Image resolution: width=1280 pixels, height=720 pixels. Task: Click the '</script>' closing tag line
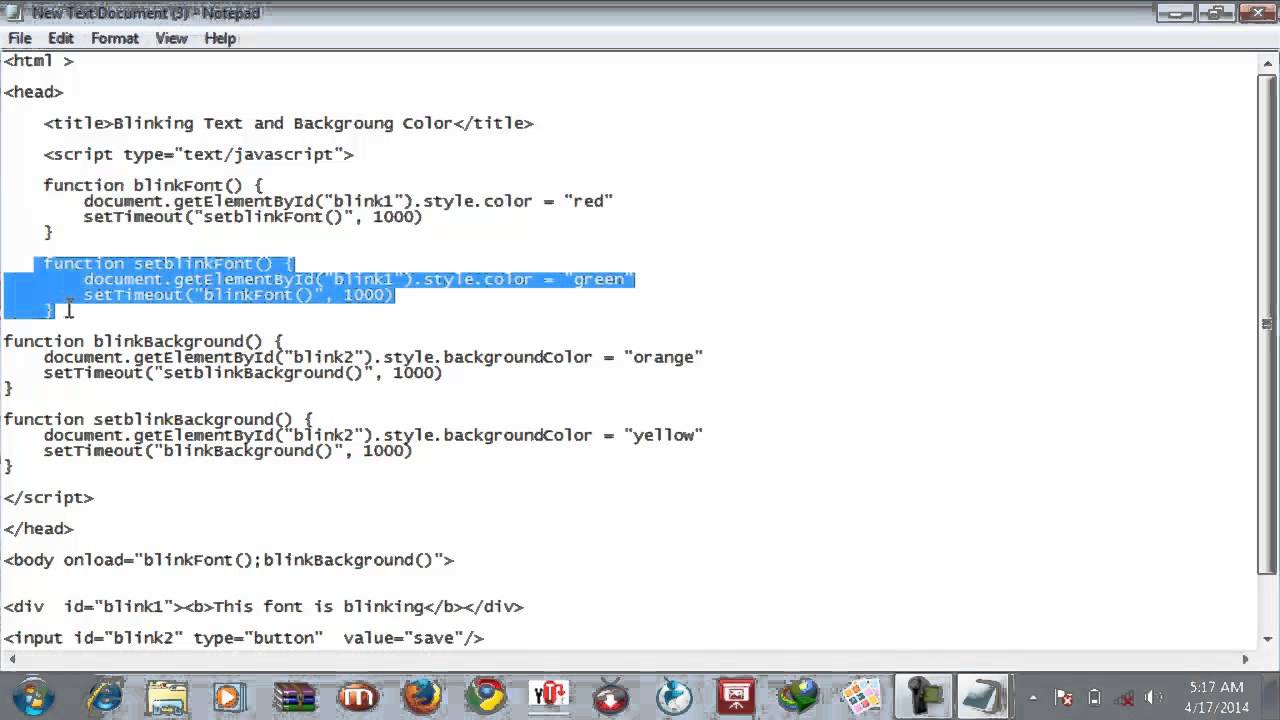(x=49, y=497)
